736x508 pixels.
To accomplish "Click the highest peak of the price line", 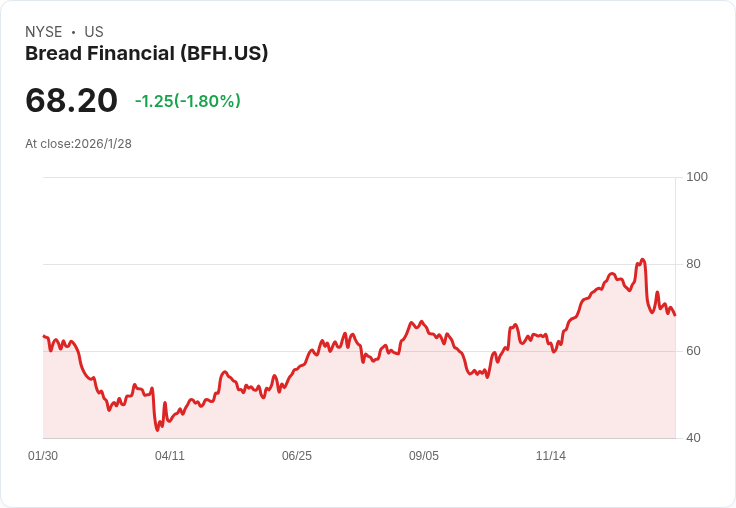I will point(642,260).
